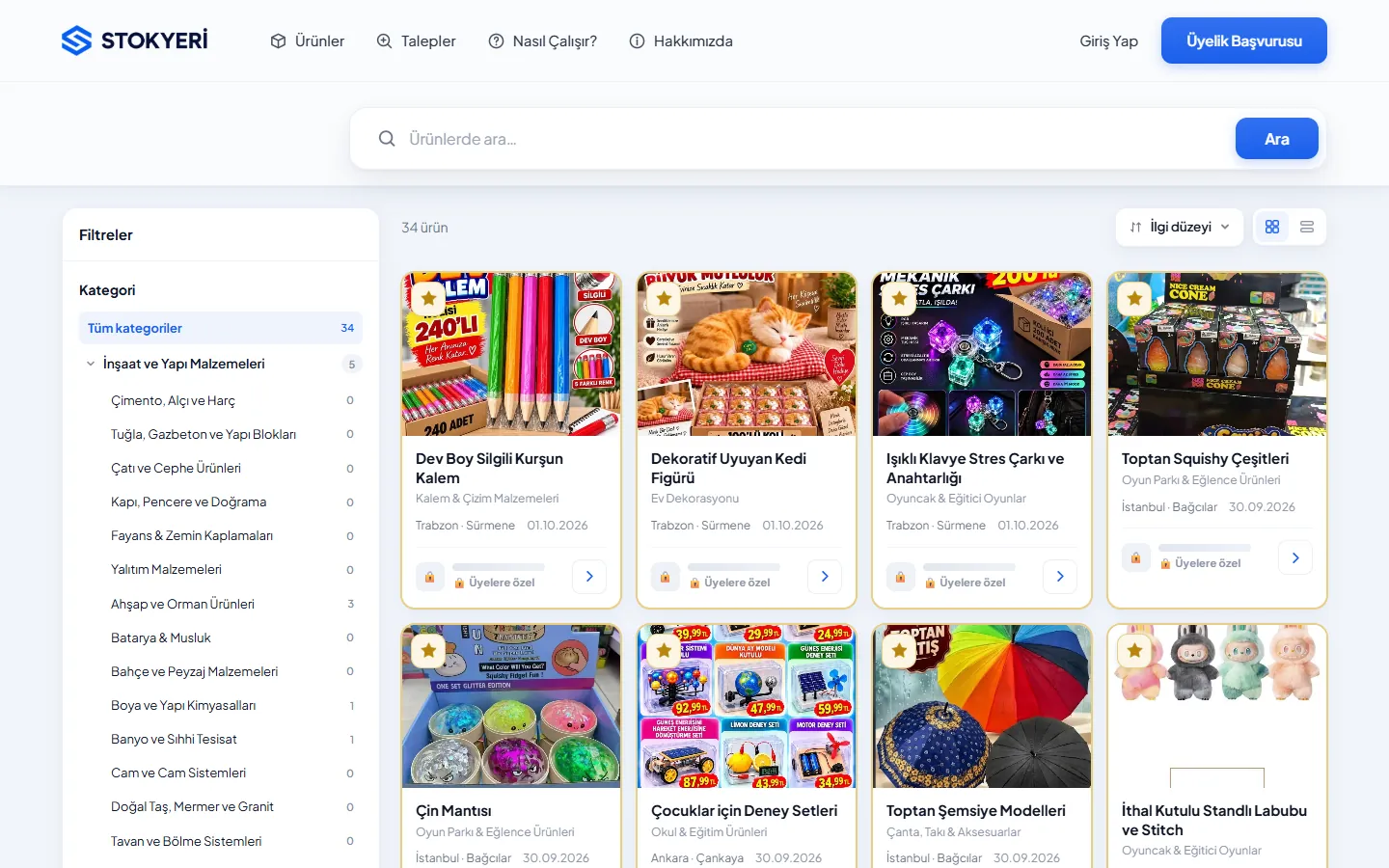1389x868 pixels.
Task: Open the Hakkımızda page
Action: coord(681,41)
